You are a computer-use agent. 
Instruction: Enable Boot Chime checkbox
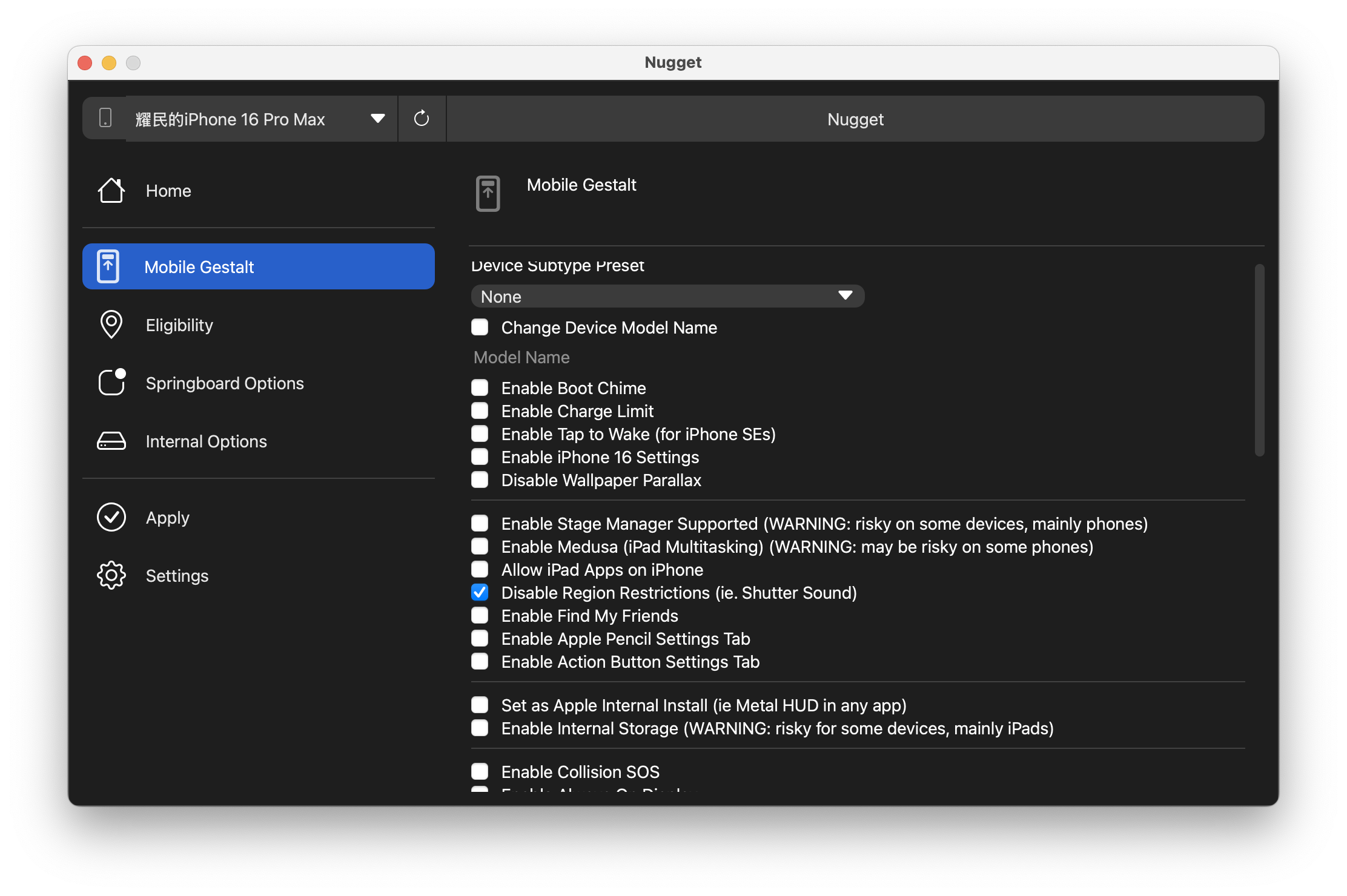tap(480, 387)
